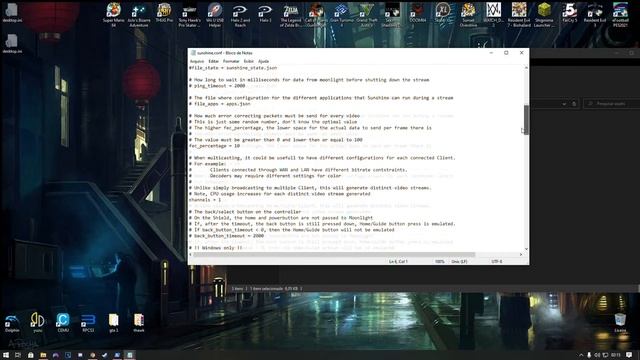Click the volume icon in system tray

pyautogui.click(x=597, y=355)
